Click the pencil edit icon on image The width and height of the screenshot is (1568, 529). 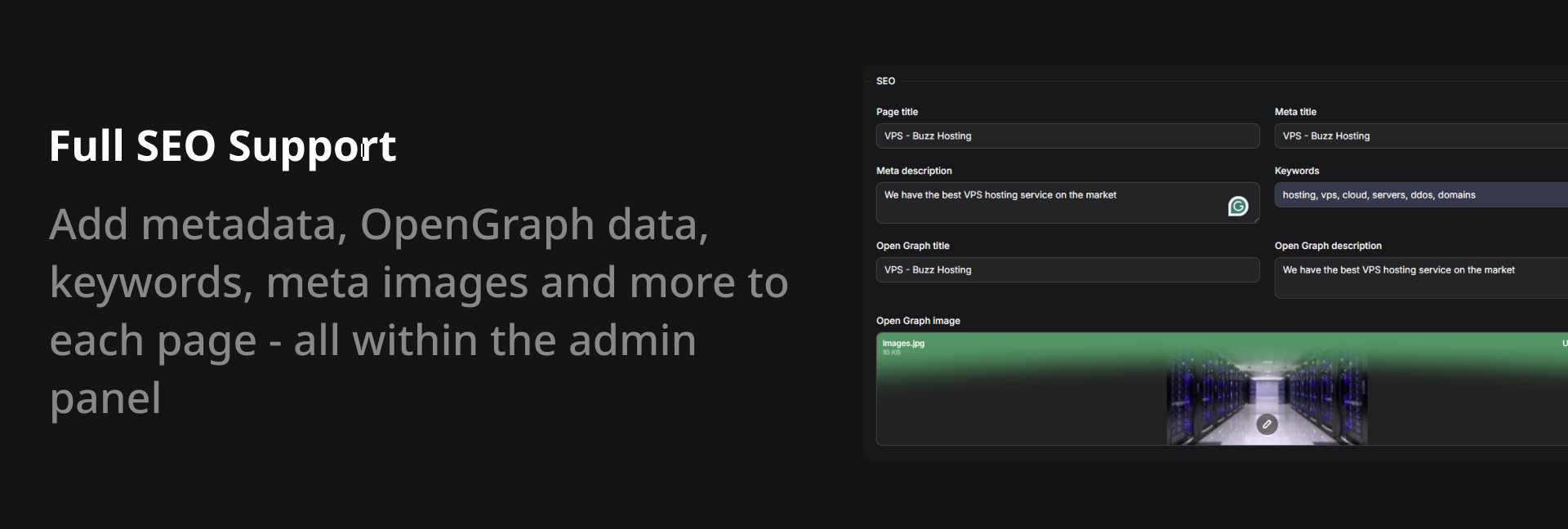click(1267, 425)
